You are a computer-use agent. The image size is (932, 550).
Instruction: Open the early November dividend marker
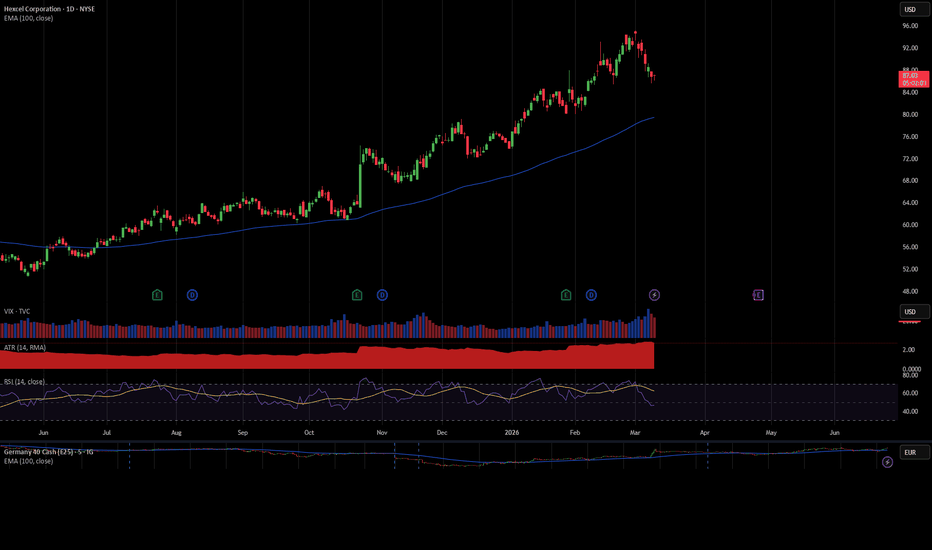[382, 295]
